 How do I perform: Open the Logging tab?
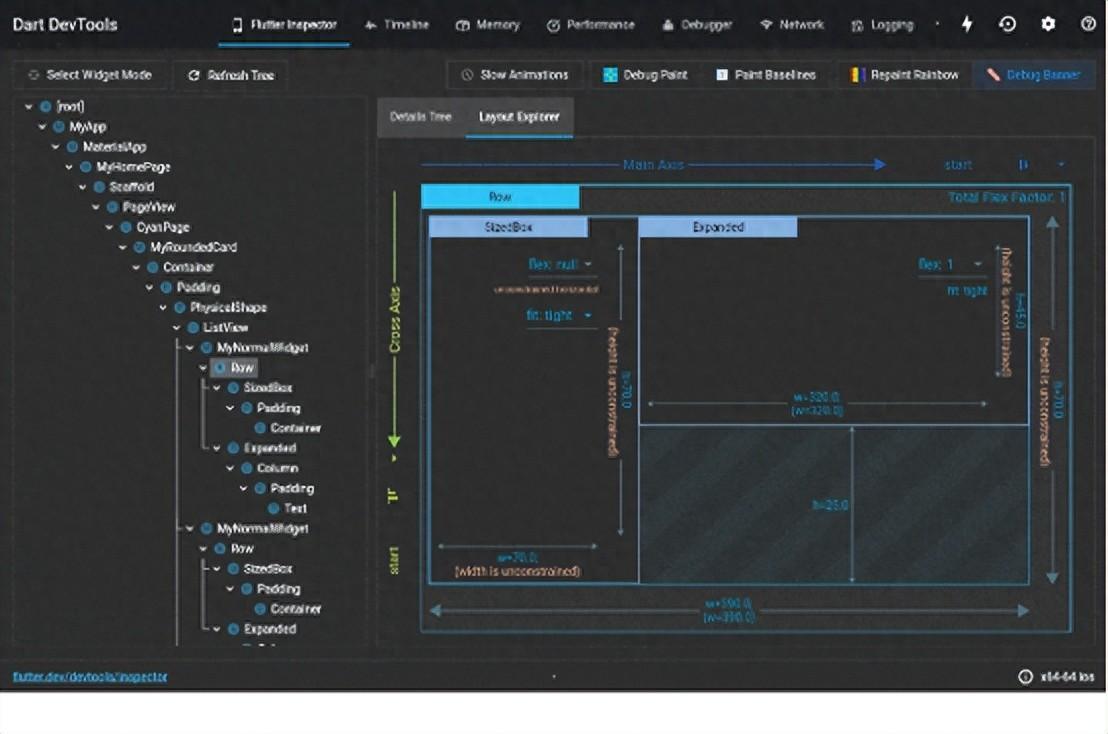pos(882,25)
